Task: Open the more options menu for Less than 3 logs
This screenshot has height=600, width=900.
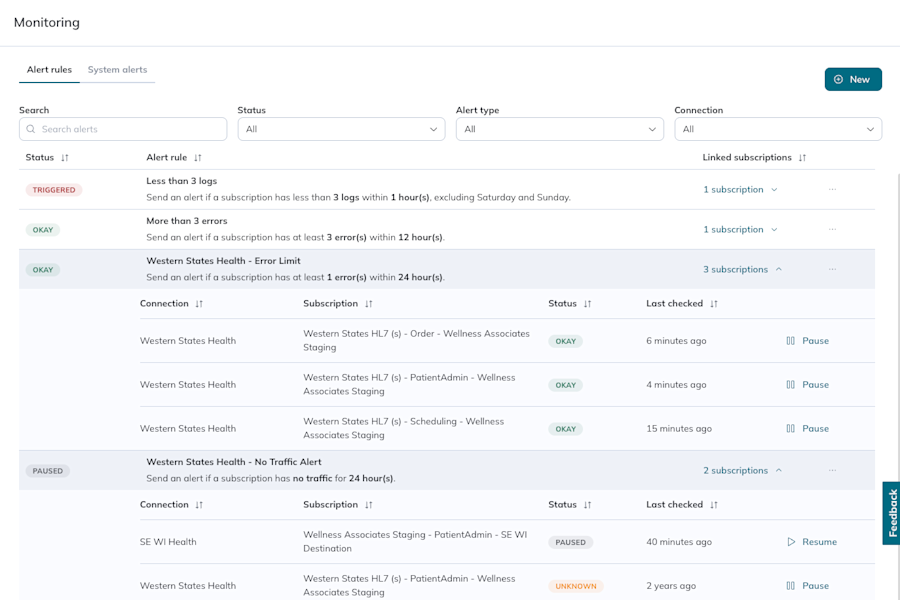Action: point(832,189)
